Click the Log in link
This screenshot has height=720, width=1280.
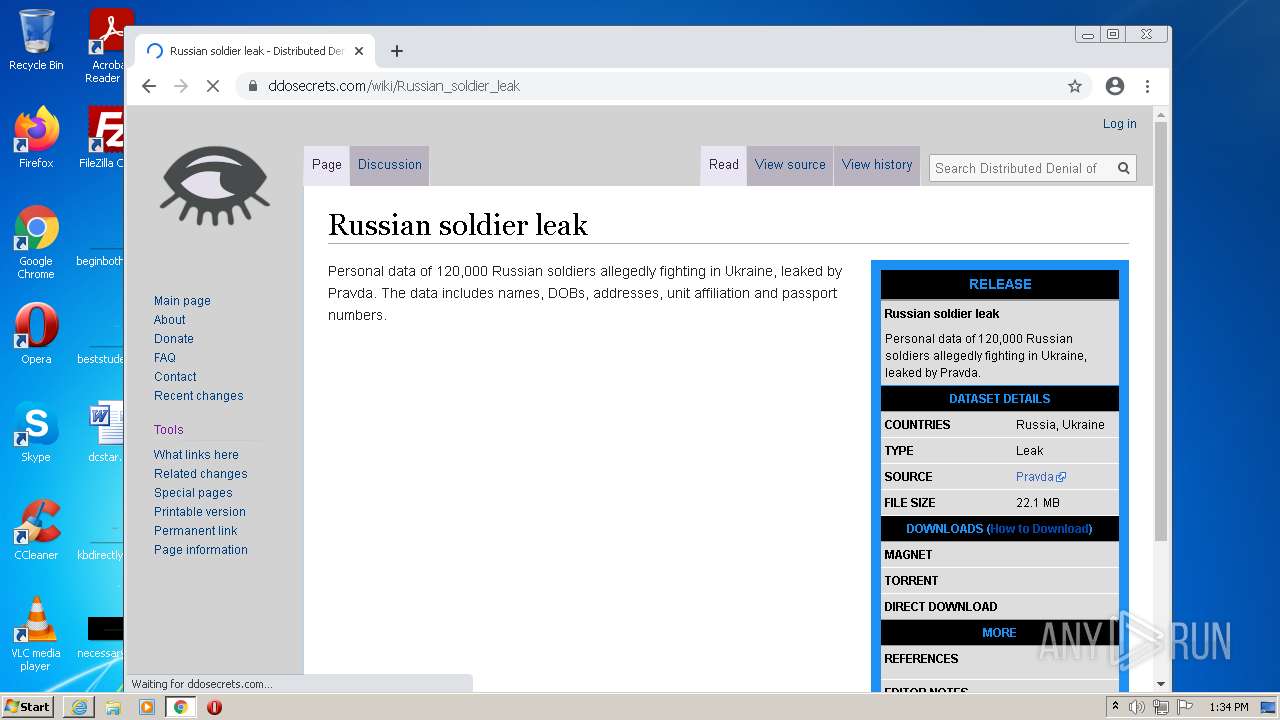tap(1119, 124)
